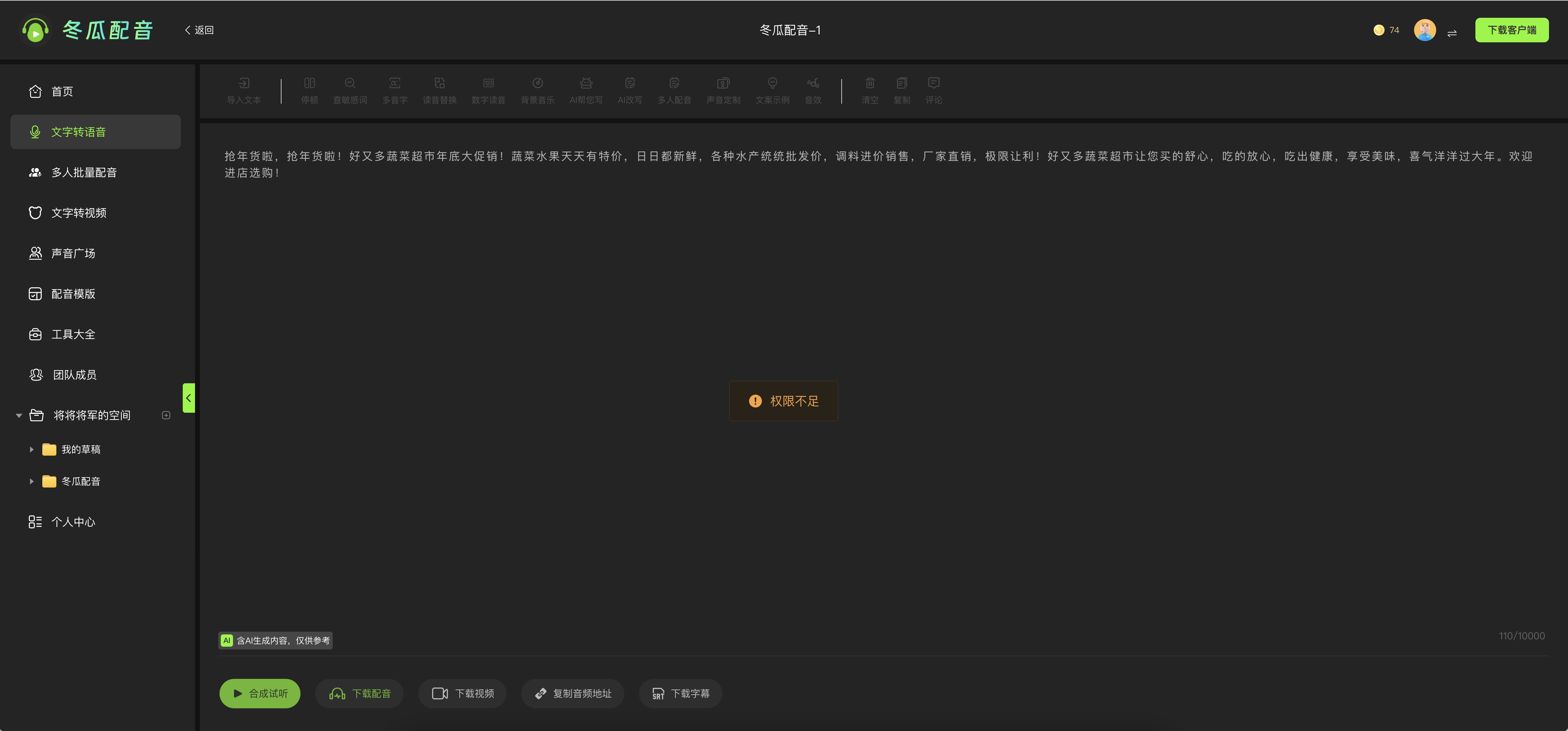This screenshot has width=1568, height=731.
Task: Collapse the 将将将军的空间 workspace tree
Action: coord(19,416)
